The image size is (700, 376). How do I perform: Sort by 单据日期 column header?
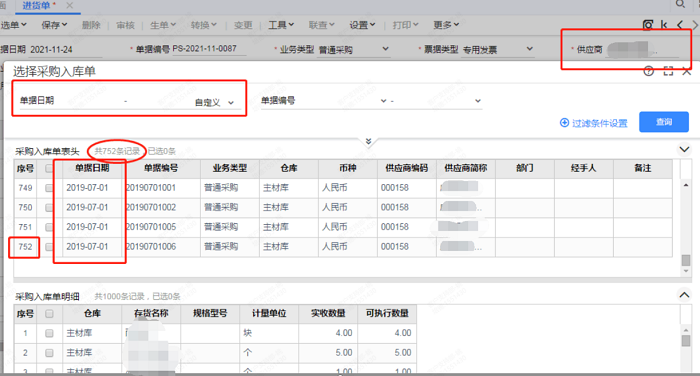(92, 168)
